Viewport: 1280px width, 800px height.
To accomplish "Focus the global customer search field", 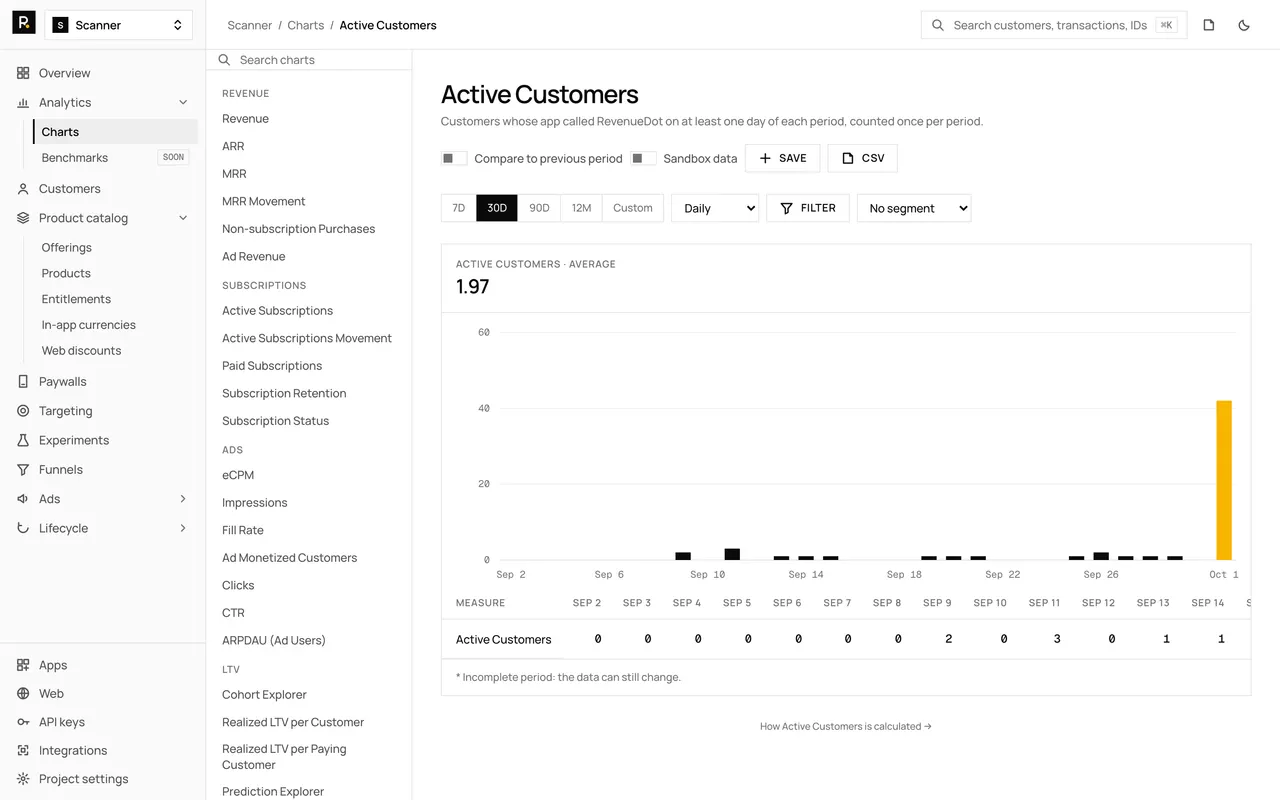I will tap(1054, 25).
